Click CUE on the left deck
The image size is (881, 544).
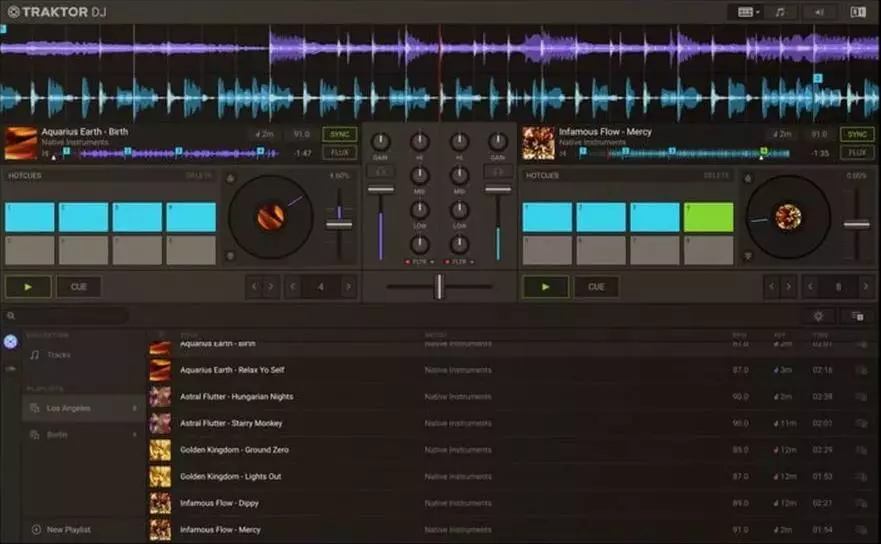[x=79, y=287]
